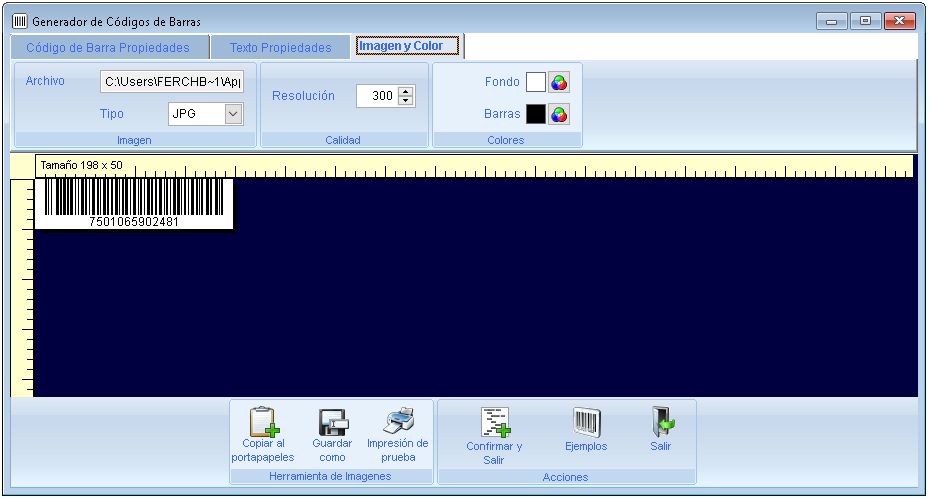Click the Salir door icon
This screenshot has height=499, width=929.
tap(661, 422)
